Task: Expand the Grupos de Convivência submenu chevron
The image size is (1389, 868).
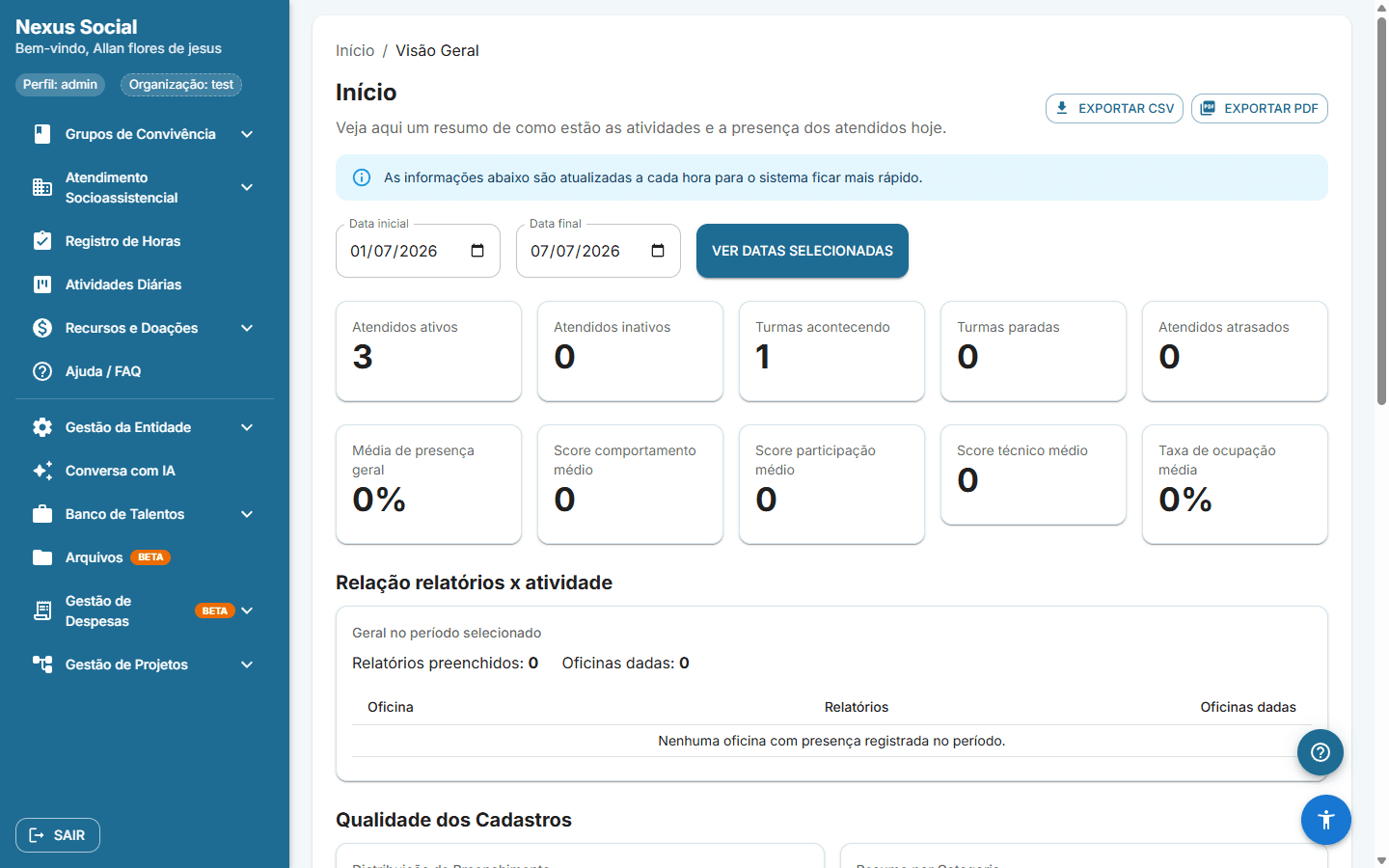Action: [247, 134]
